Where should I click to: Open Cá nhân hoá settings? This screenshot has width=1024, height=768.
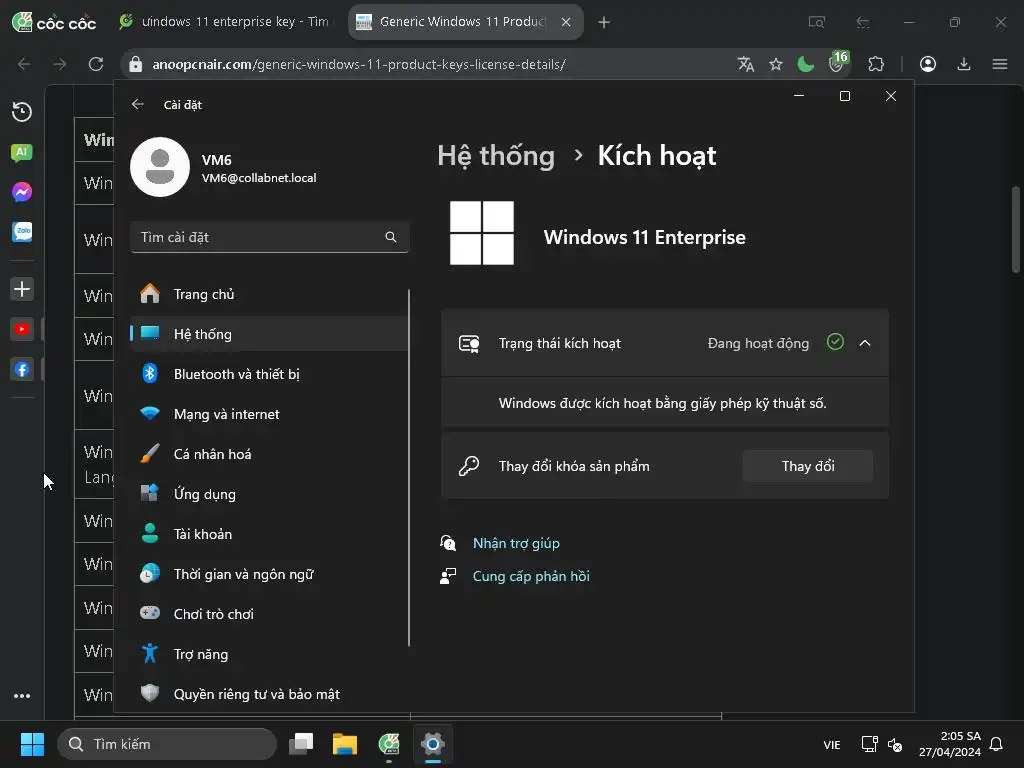point(268,455)
